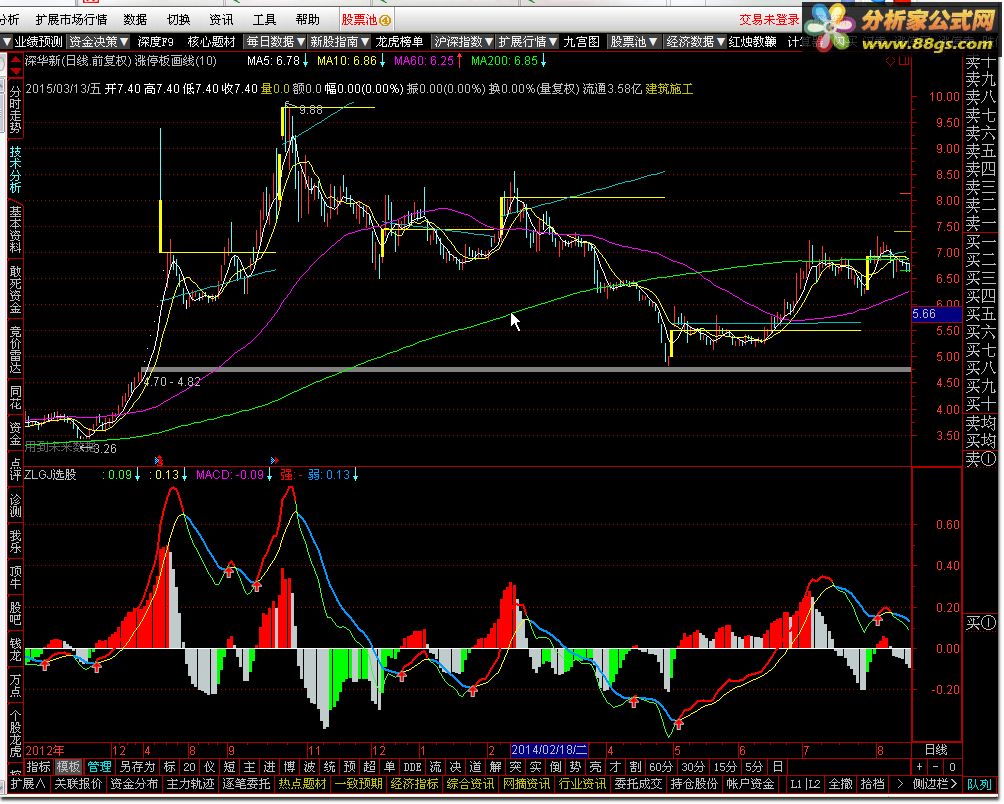
Task: Click the plus zoom button beside 日线
Action: pyautogui.click(x=920, y=767)
